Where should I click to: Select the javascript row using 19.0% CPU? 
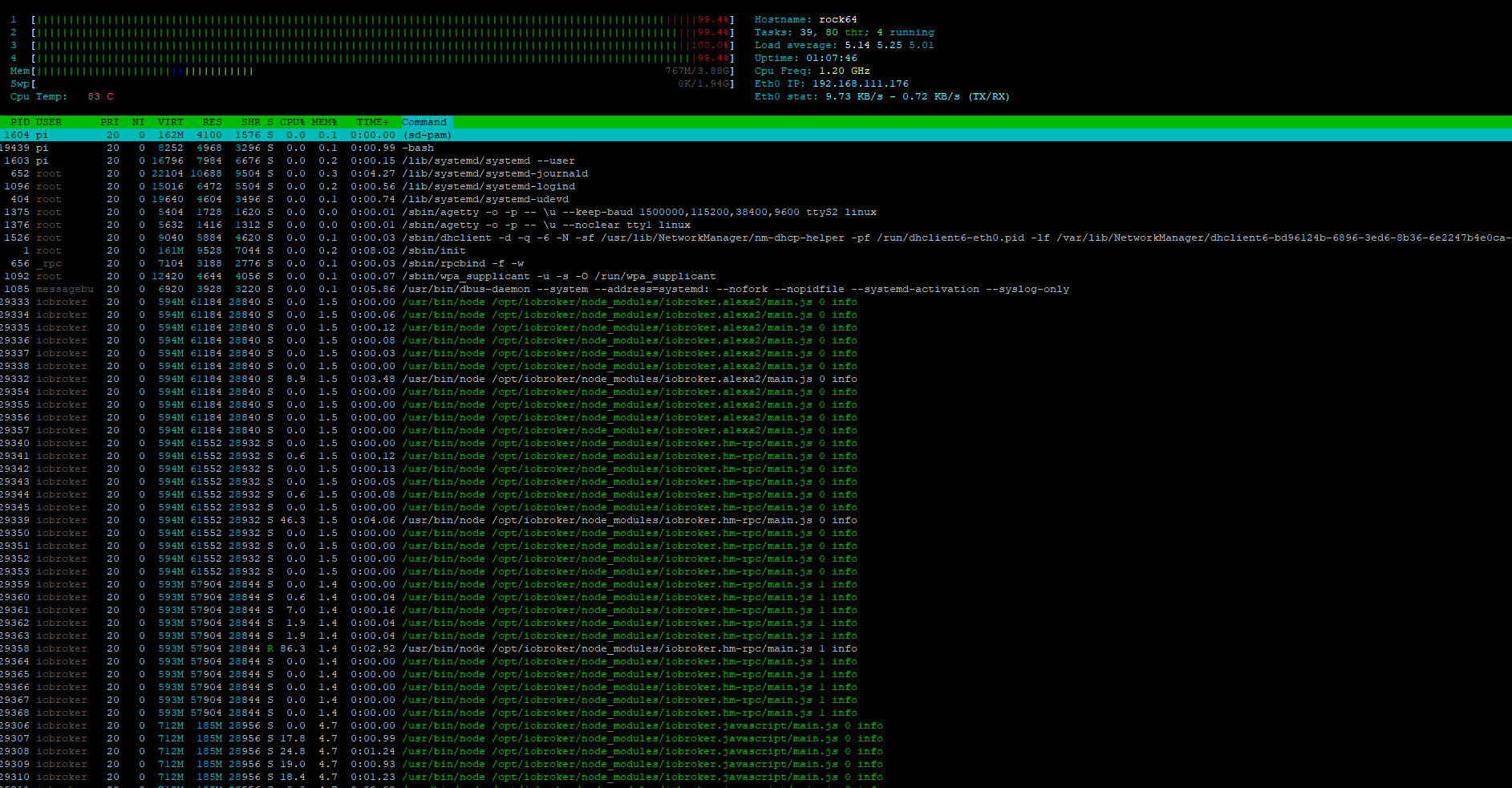(756, 764)
